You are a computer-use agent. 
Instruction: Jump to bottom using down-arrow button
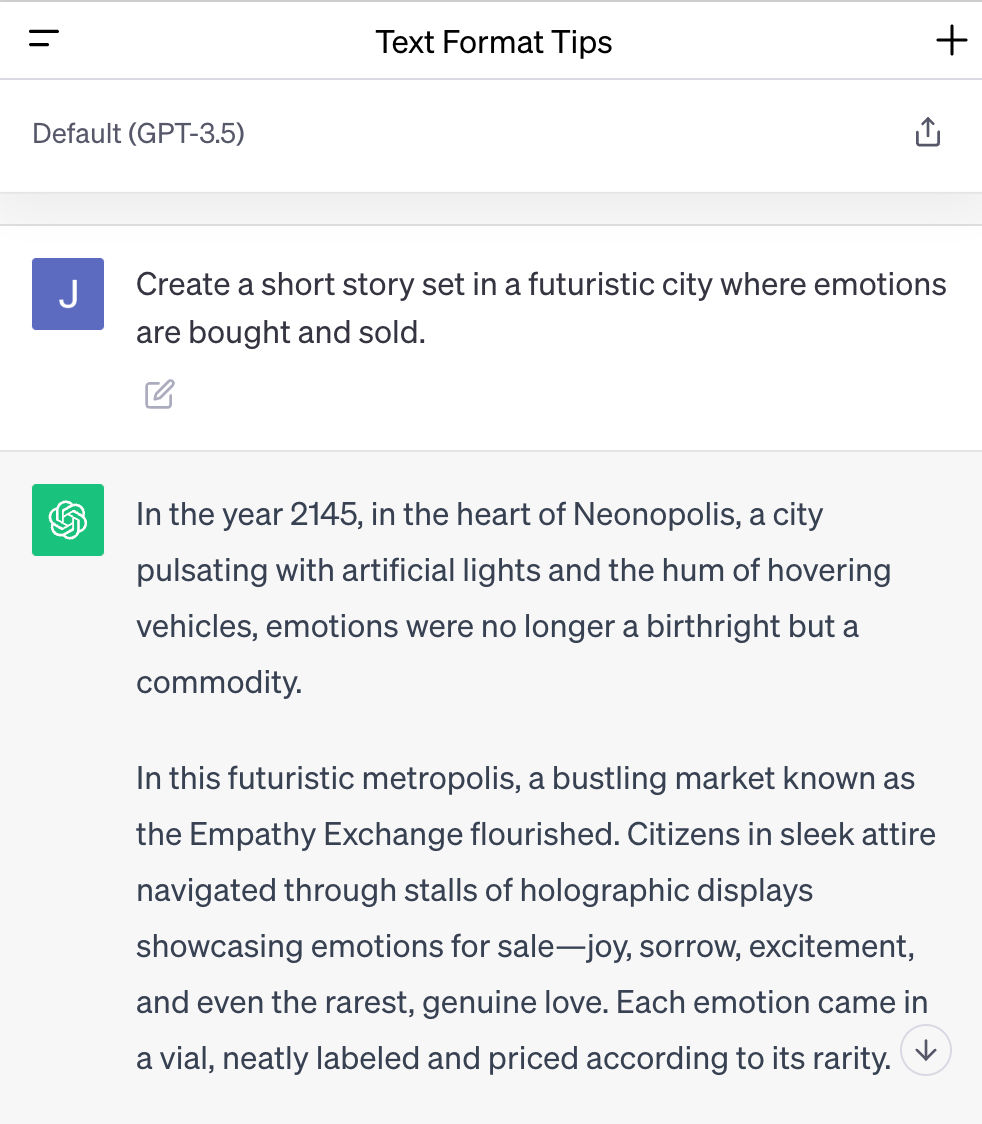click(x=925, y=1050)
